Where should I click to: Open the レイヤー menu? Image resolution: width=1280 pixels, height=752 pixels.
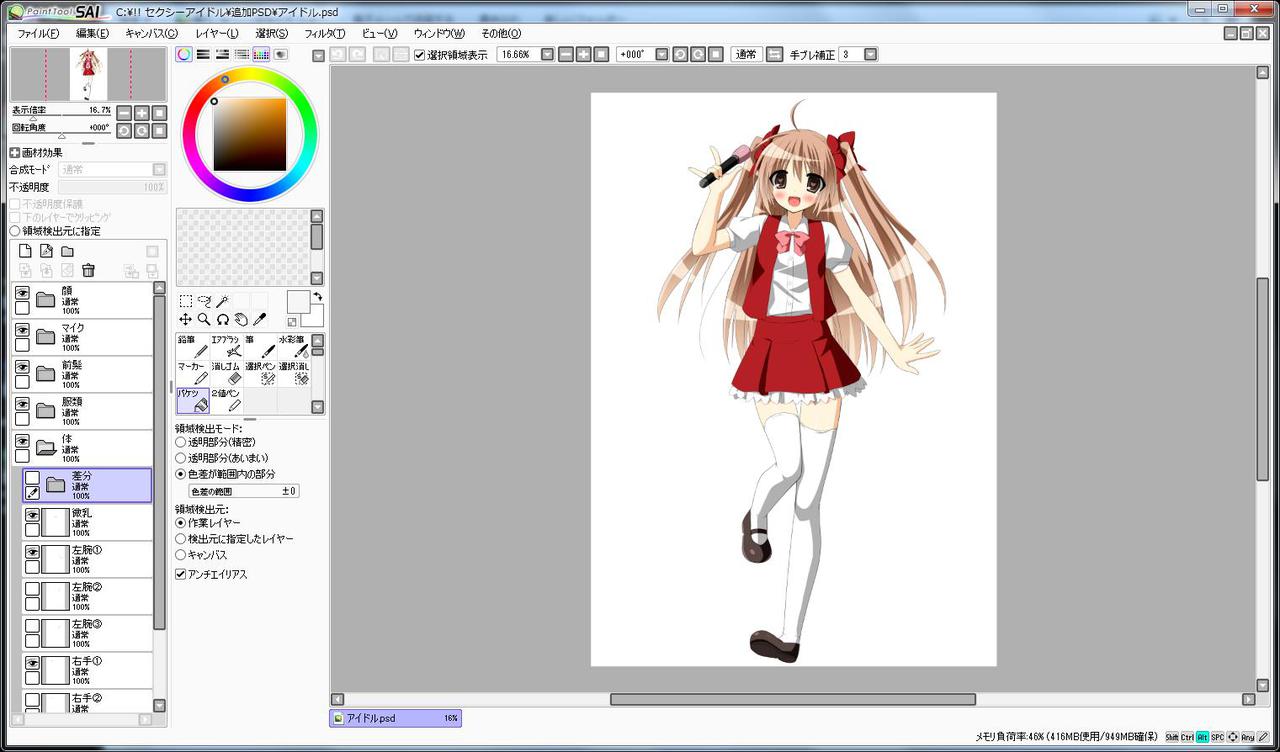tap(217, 33)
